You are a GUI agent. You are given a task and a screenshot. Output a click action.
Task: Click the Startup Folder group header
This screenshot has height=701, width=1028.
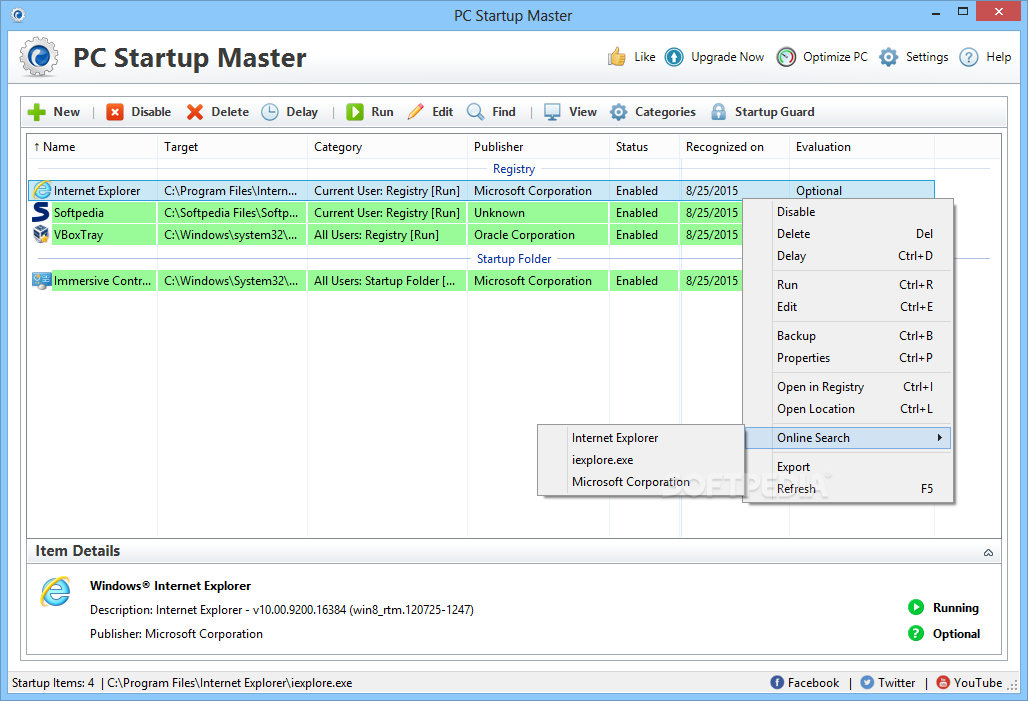[x=514, y=258]
